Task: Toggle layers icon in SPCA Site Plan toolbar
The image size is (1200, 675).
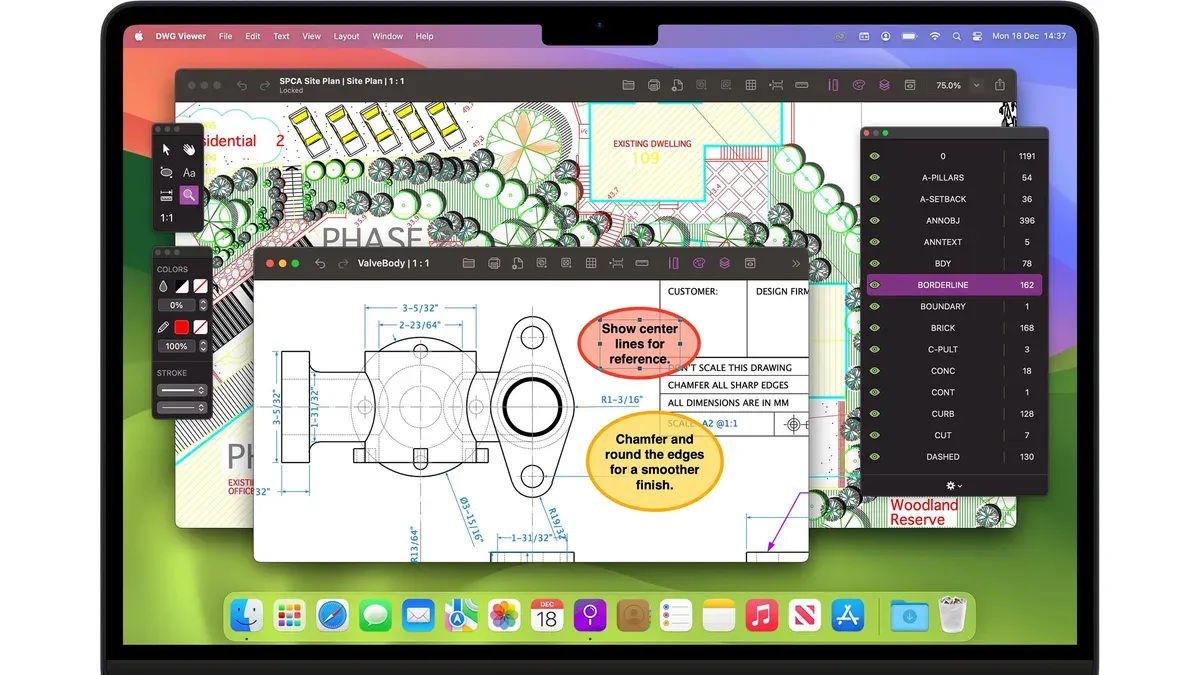Action: tap(884, 85)
